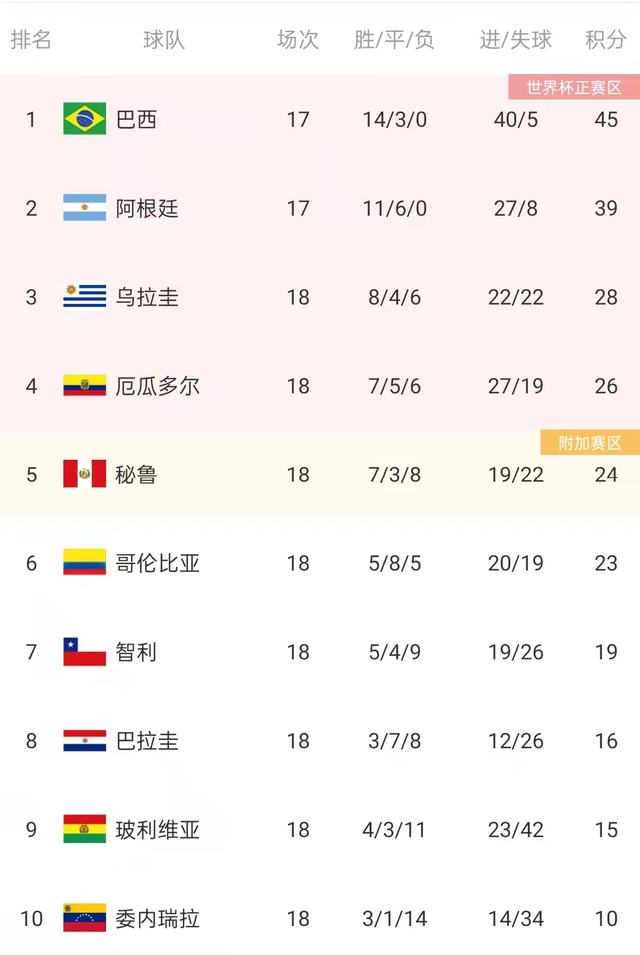Click the Bolivia flag icon

click(x=84, y=829)
